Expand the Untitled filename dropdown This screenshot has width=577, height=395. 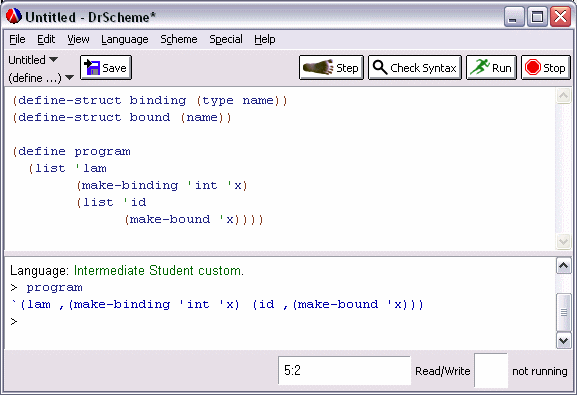33,60
